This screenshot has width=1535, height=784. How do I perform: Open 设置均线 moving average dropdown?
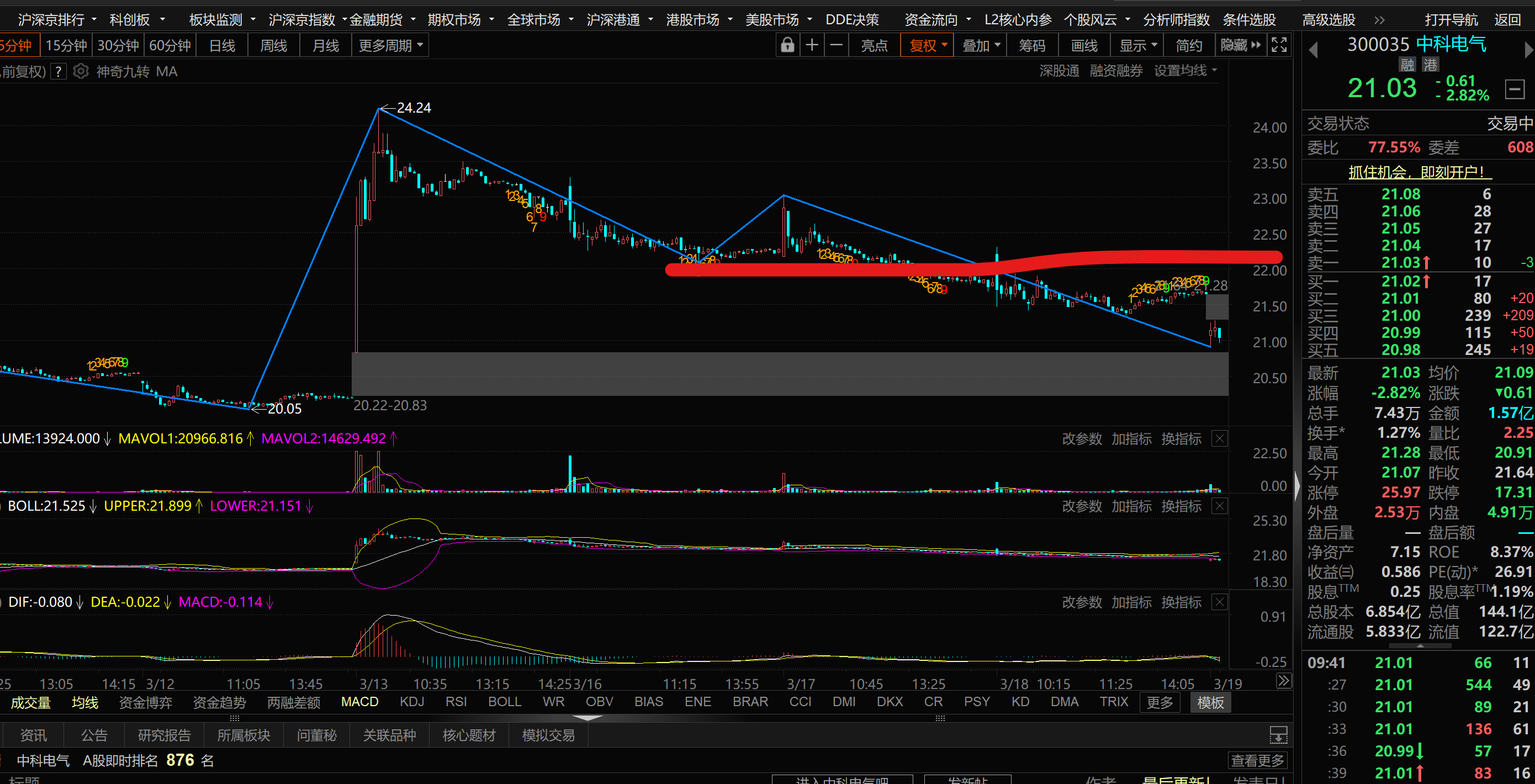point(1185,71)
